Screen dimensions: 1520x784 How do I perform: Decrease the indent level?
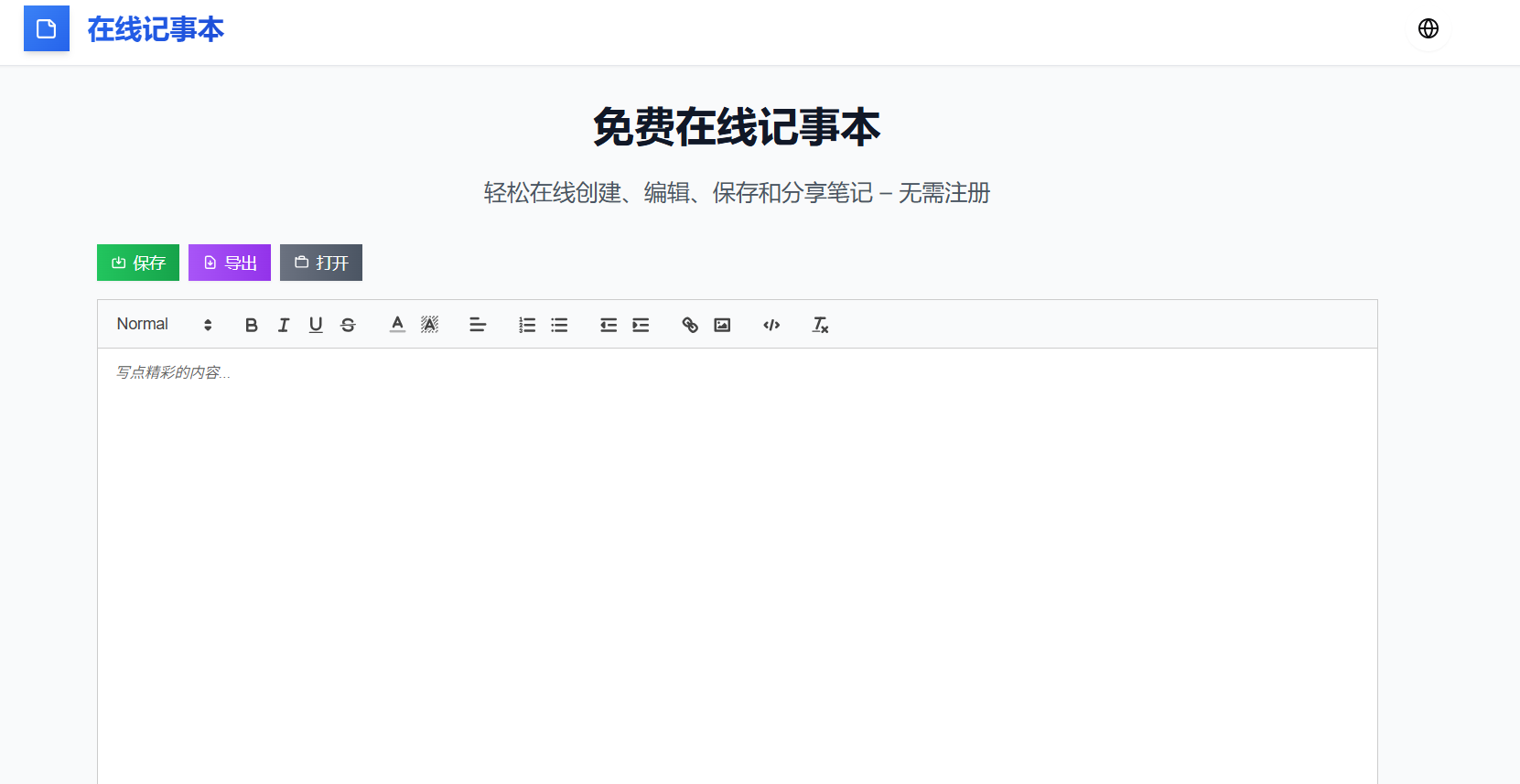click(609, 325)
